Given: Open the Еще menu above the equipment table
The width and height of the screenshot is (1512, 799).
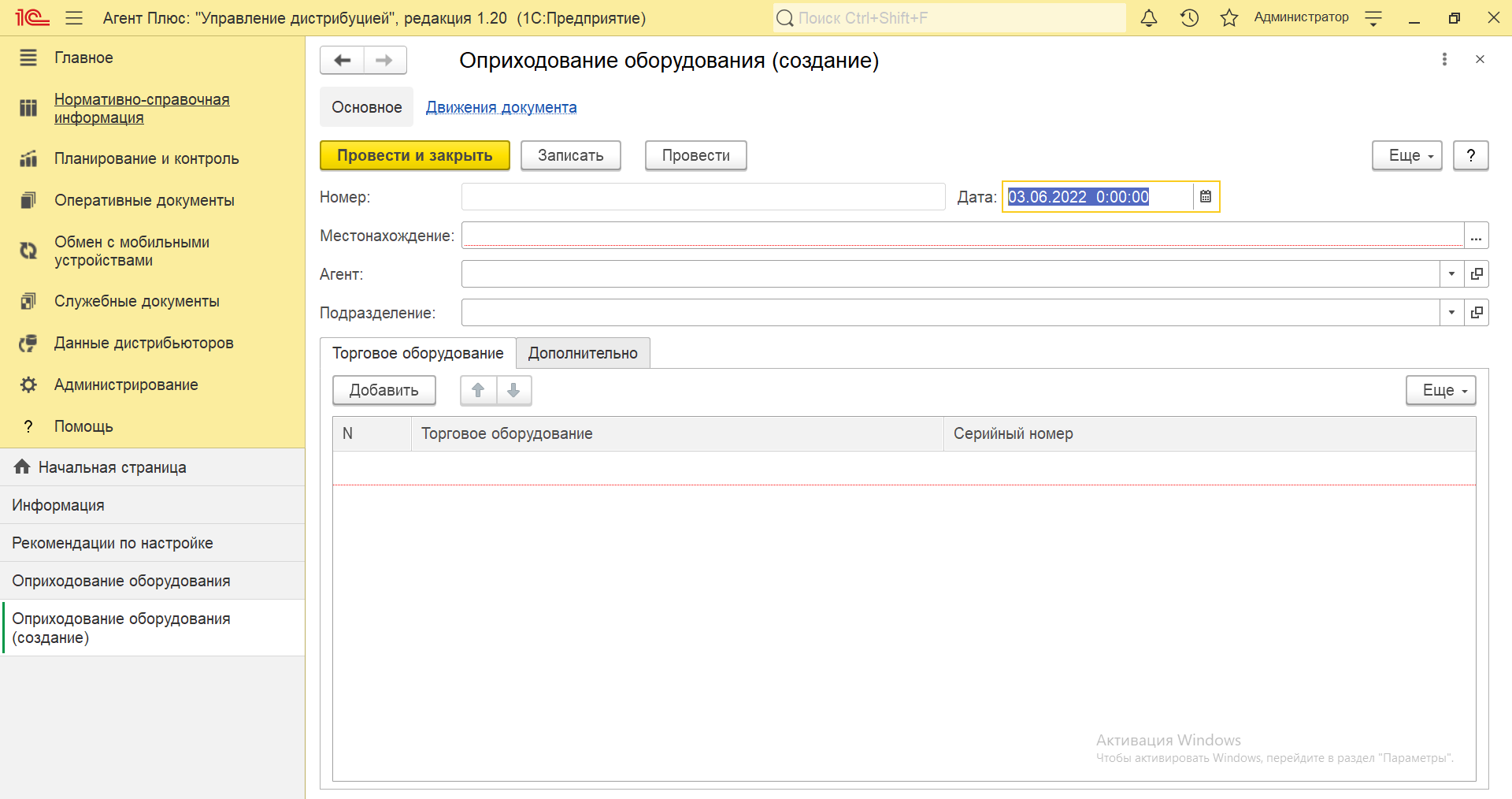Looking at the screenshot, I should point(1440,390).
